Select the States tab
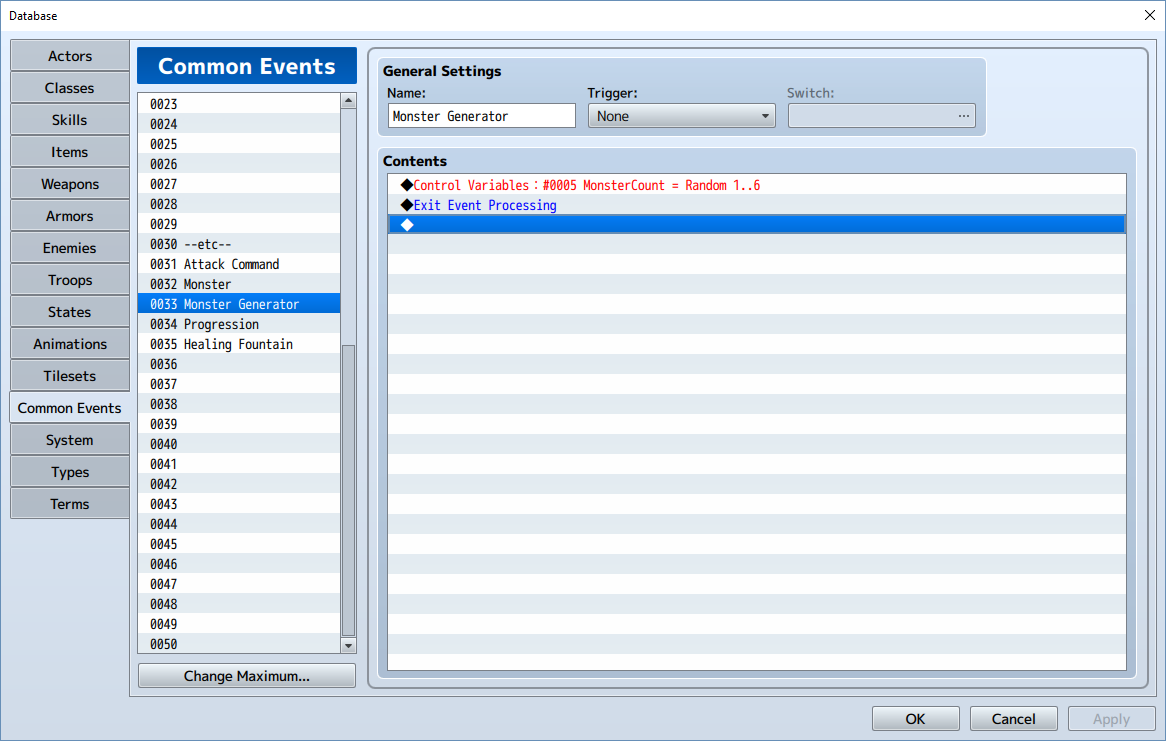Viewport: 1166px width, 741px height. pyautogui.click(x=70, y=312)
